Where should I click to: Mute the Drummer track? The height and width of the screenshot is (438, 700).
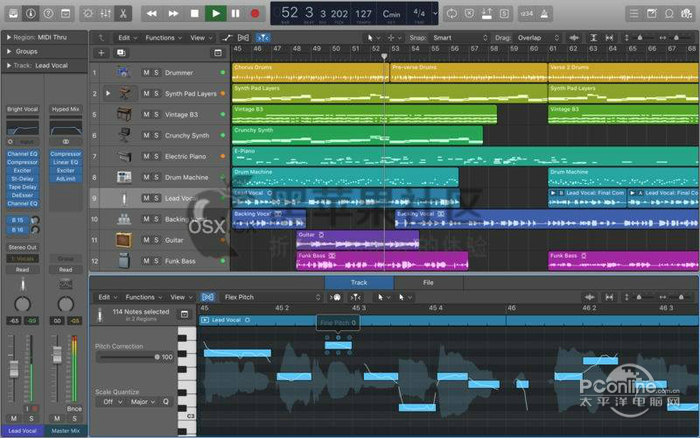pyautogui.click(x=146, y=73)
